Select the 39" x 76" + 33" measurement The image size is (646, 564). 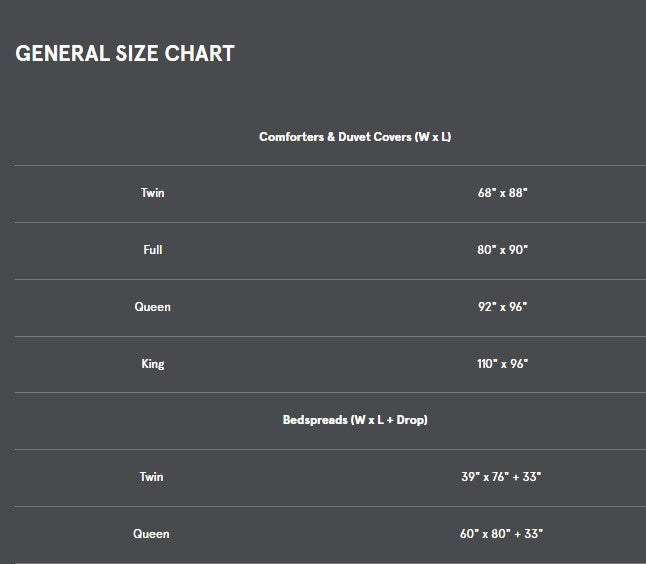(501, 477)
